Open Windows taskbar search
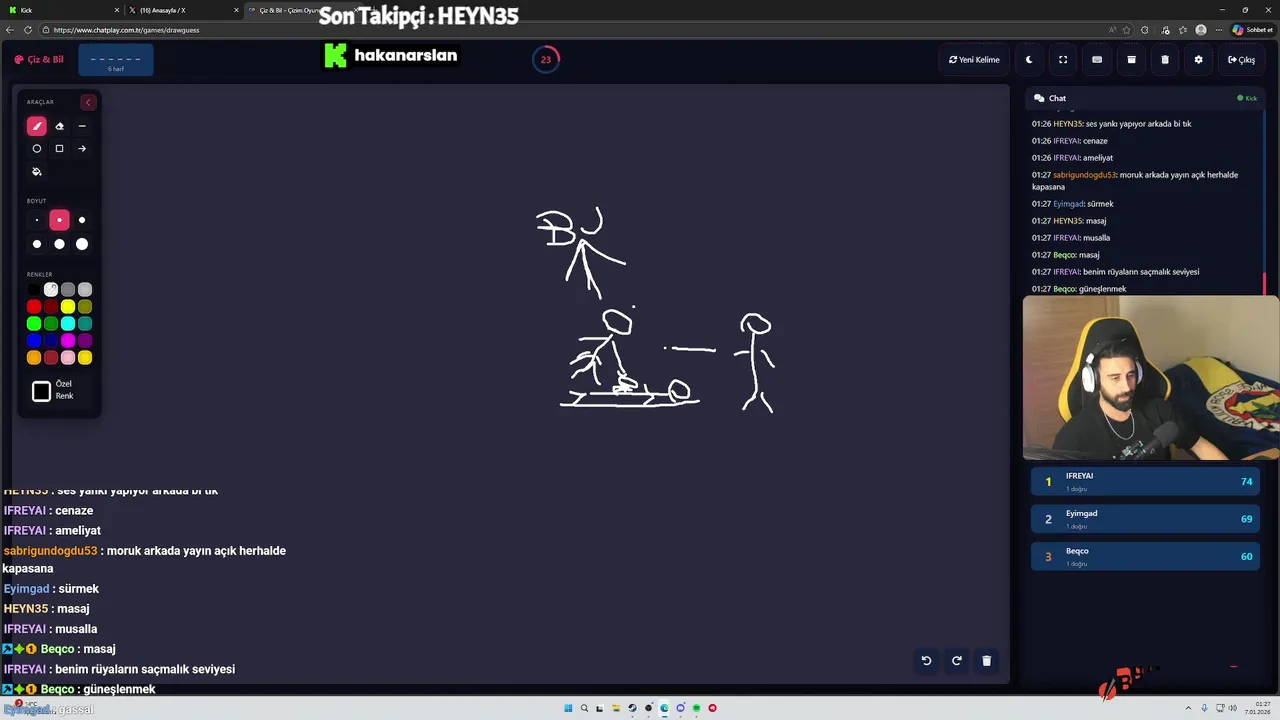Image resolution: width=1280 pixels, height=720 pixels. pyautogui.click(x=584, y=708)
